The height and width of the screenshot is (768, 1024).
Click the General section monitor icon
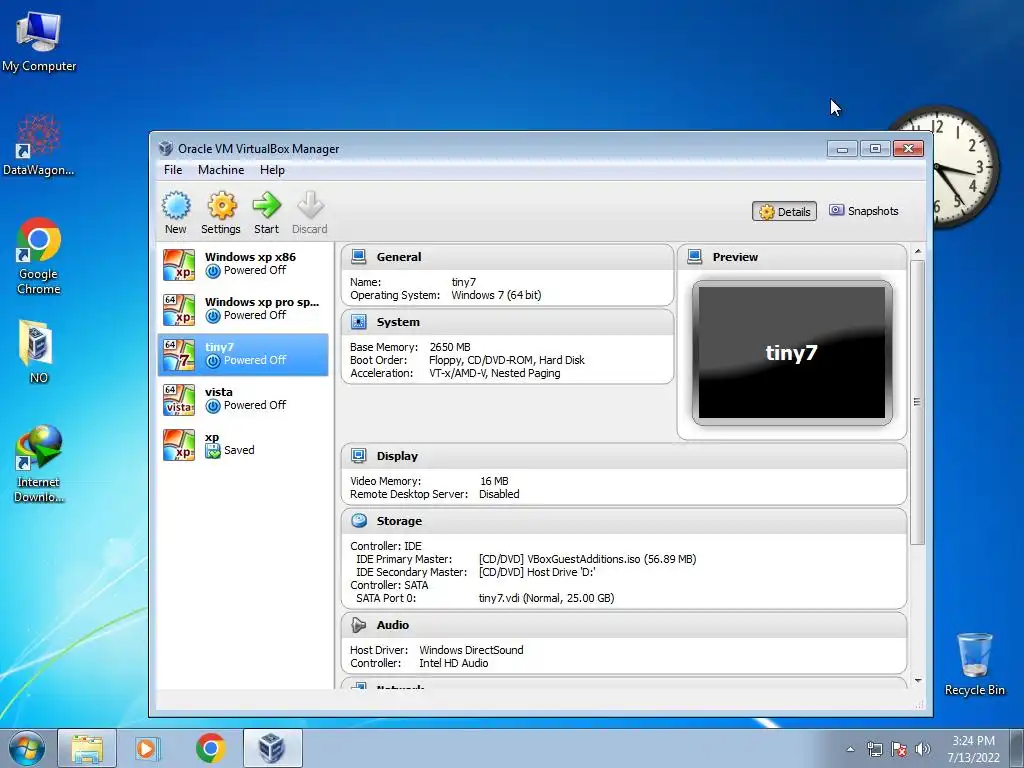point(359,257)
